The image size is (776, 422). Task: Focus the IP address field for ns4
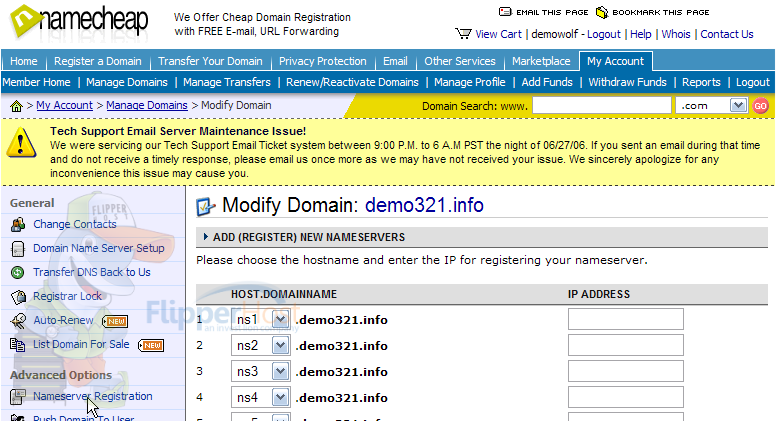[x=626, y=397]
